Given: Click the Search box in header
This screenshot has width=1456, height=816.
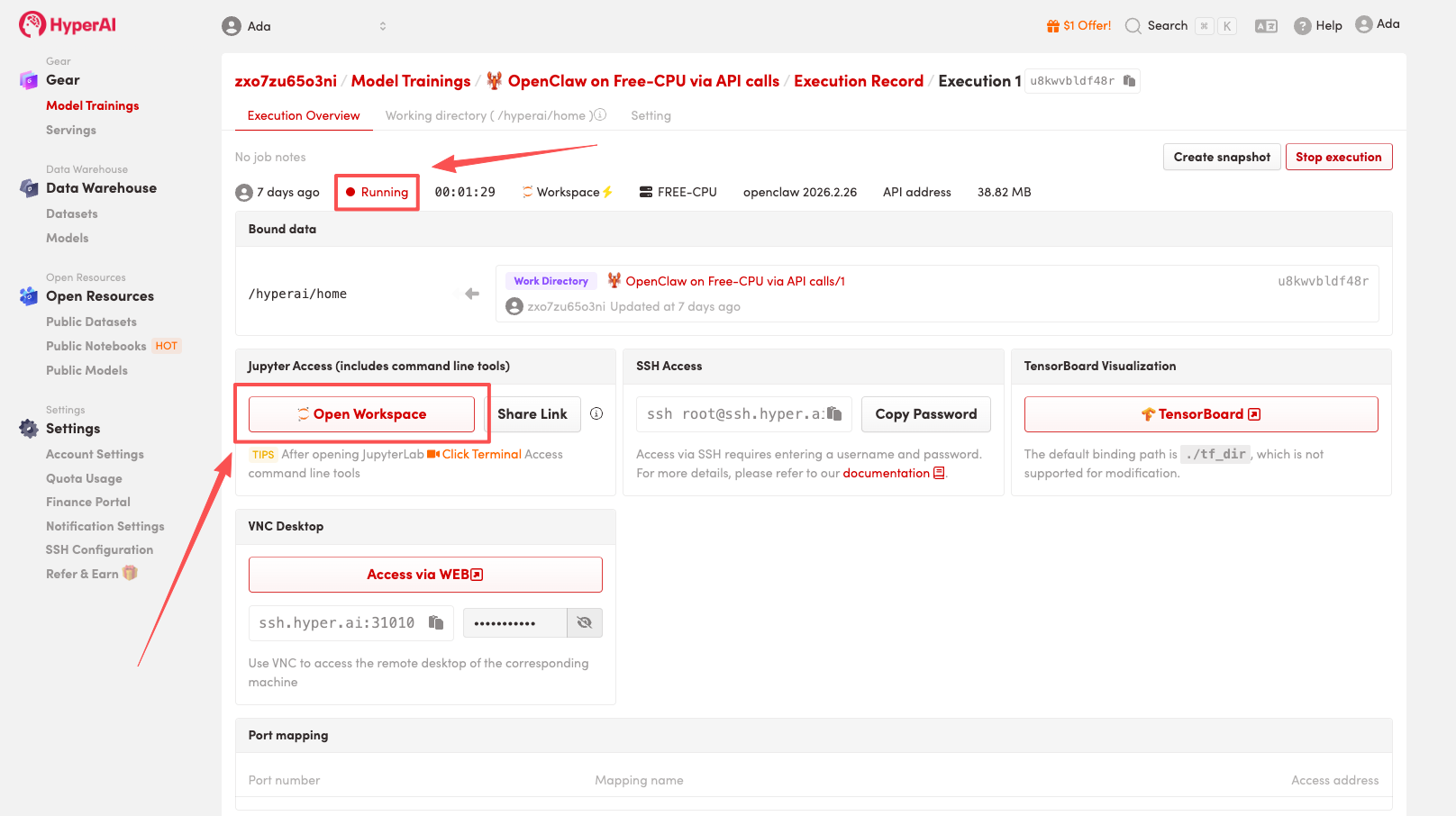Looking at the screenshot, I should 1167,26.
